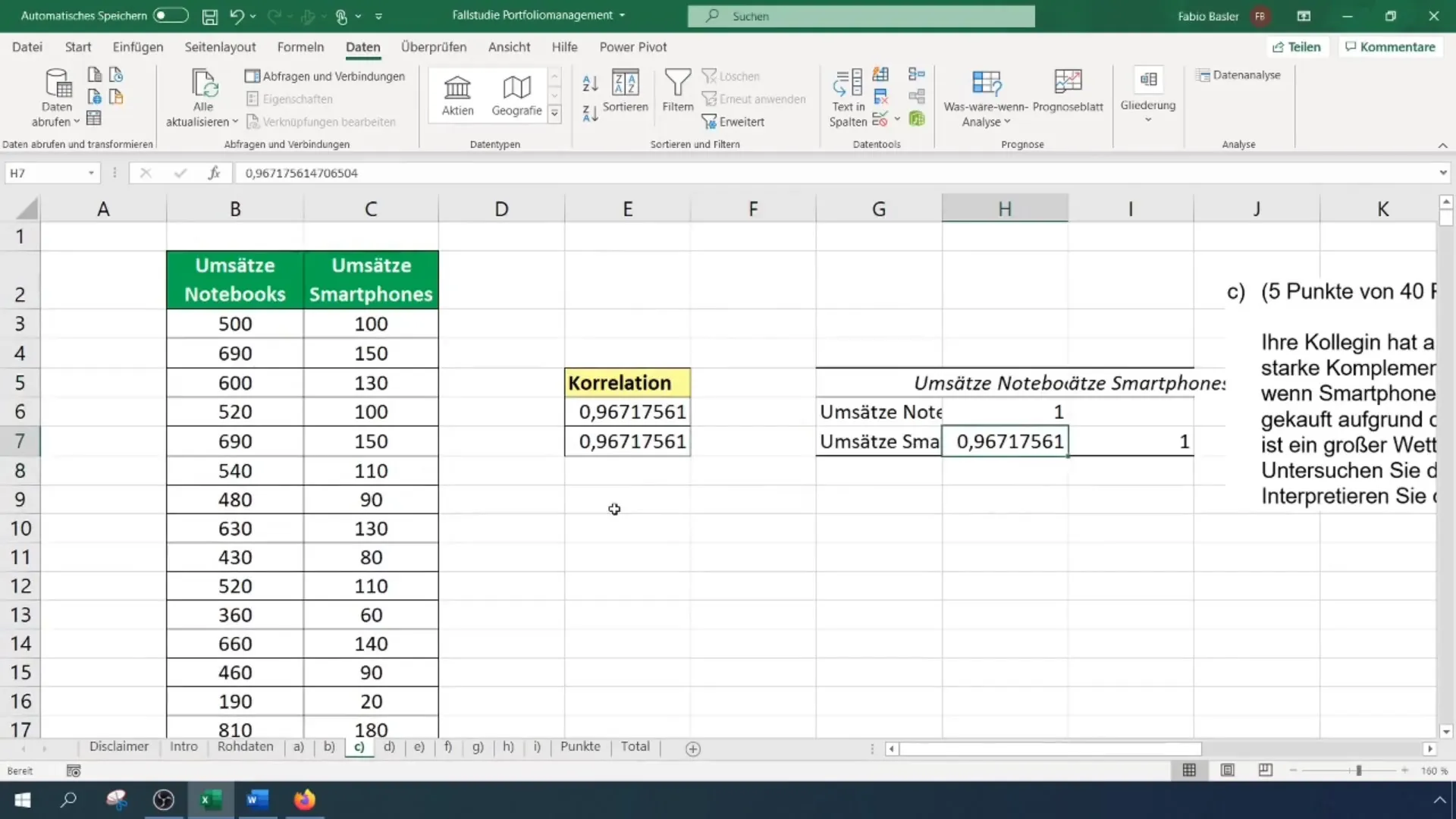Open Word from the taskbar

tap(258, 800)
